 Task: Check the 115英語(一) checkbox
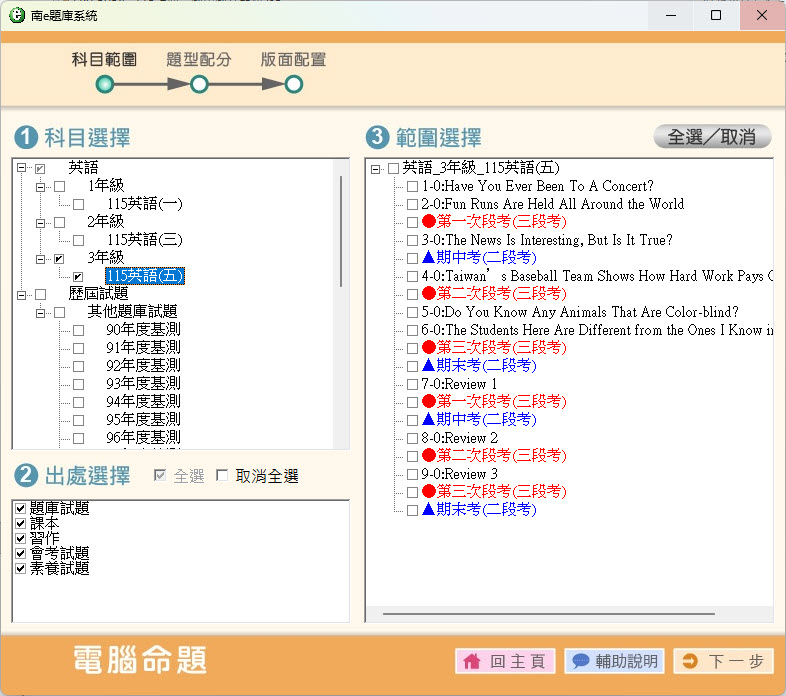[x=78, y=205]
